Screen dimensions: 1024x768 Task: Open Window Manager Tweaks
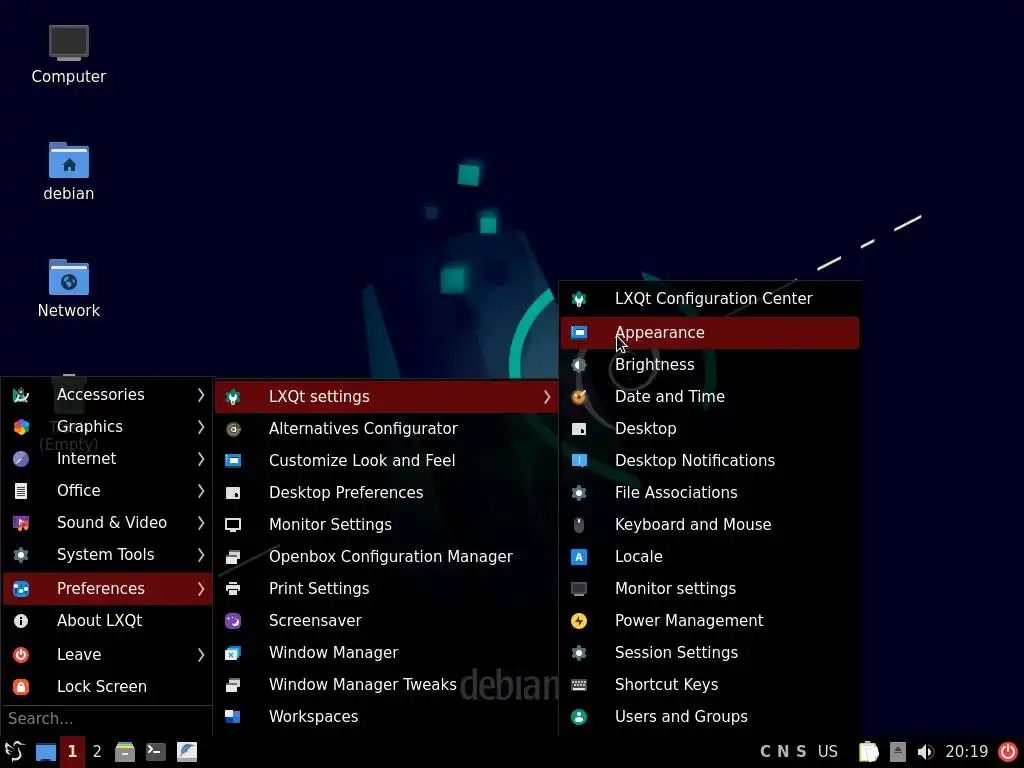coord(386,685)
